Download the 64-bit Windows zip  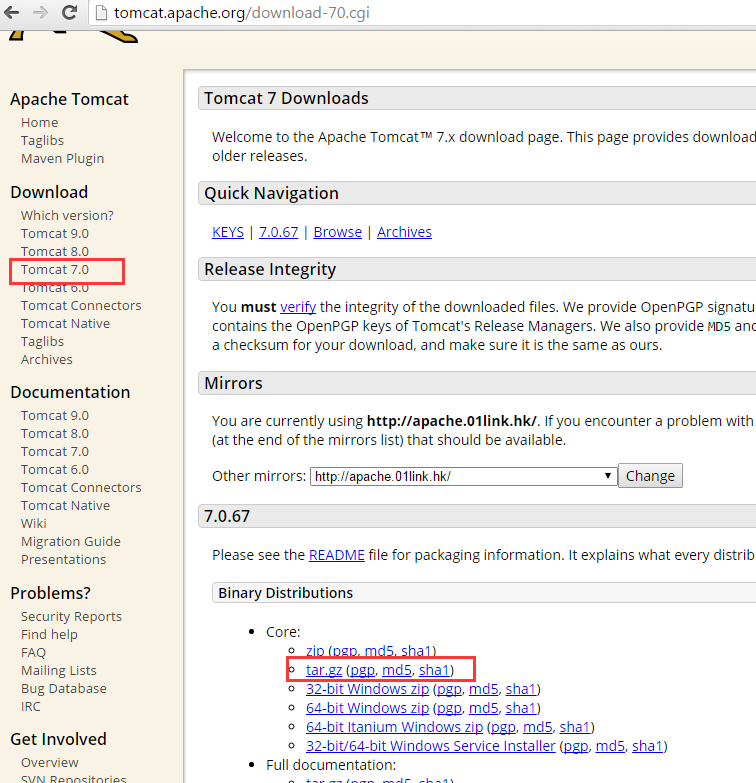tap(368, 708)
